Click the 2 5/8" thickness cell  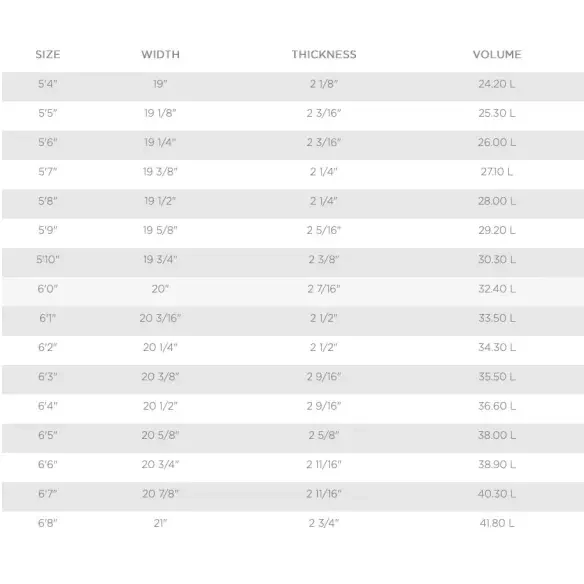[324, 435]
